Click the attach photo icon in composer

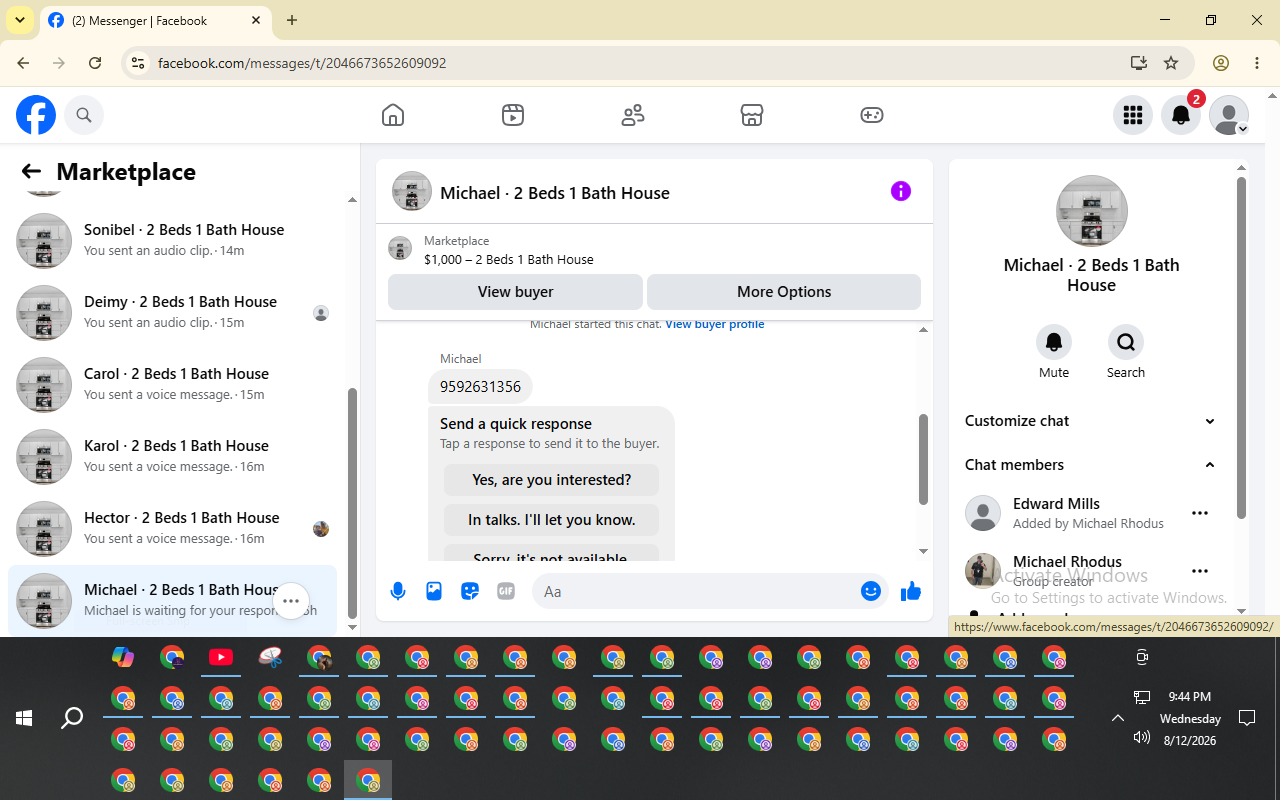[434, 591]
